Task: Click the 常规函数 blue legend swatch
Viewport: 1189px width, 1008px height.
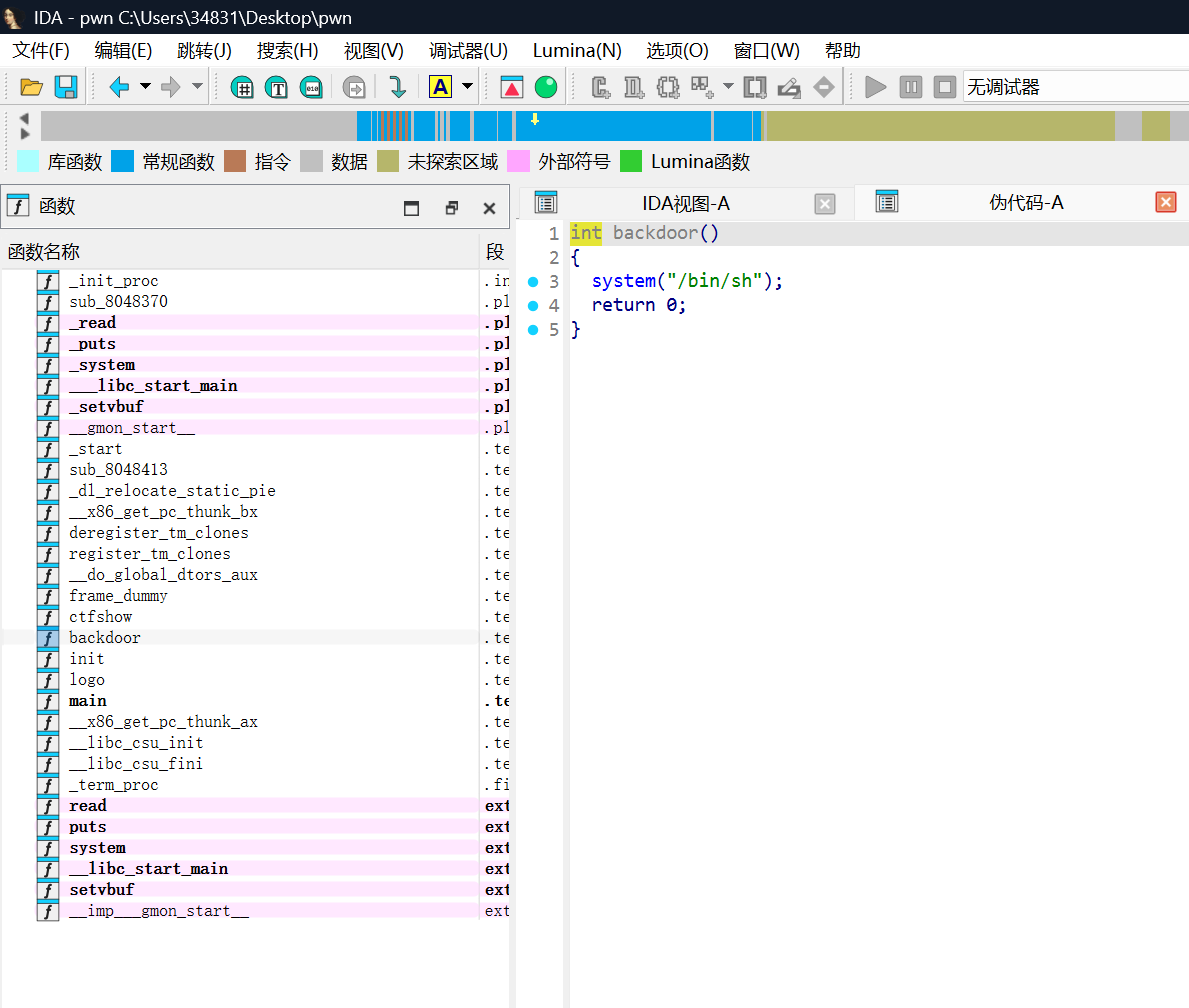Action: coord(122,162)
